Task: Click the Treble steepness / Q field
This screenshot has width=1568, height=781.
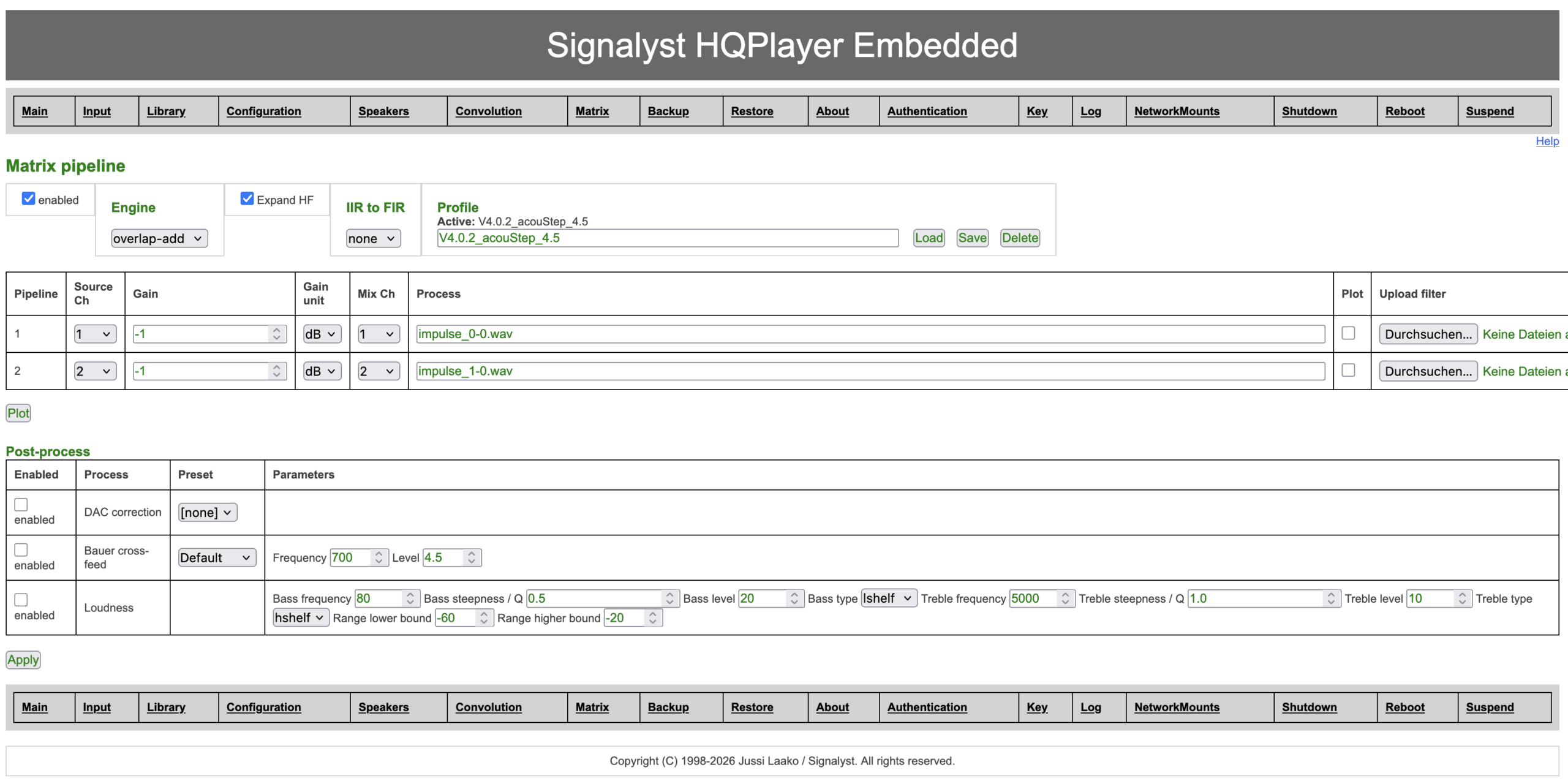Action: (x=1264, y=598)
